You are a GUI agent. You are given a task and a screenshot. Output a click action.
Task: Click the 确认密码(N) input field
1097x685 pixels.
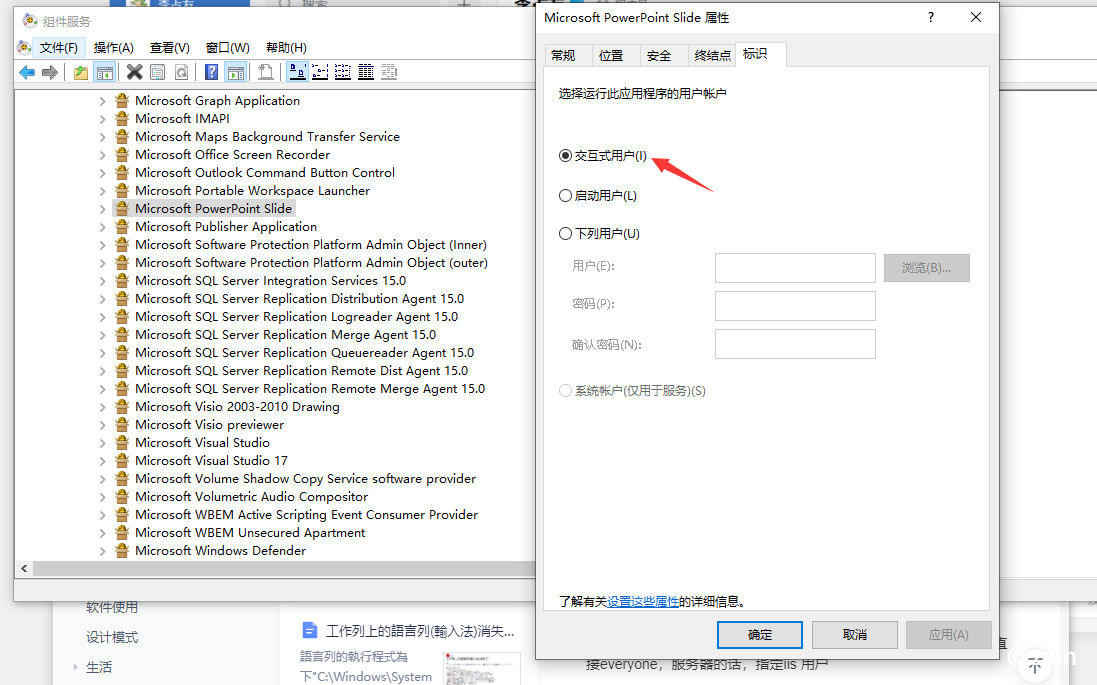(795, 344)
